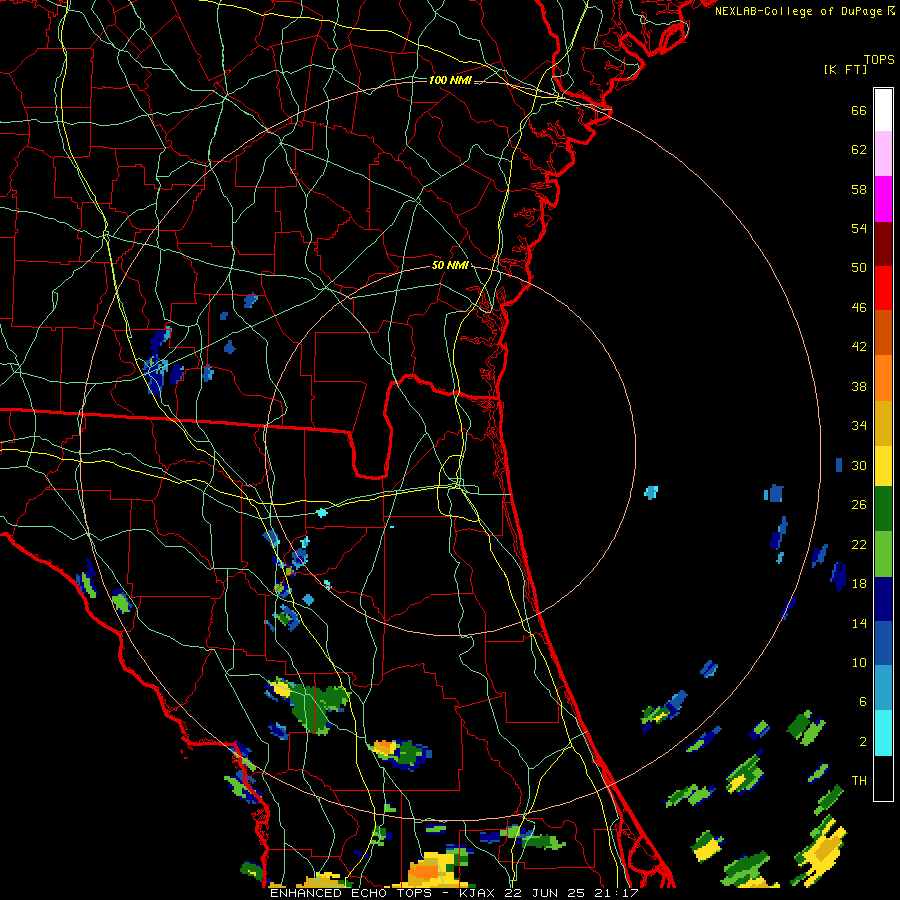The image size is (900, 900).
Task: Click the gold swatch in the legend
Action: coord(883,423)
